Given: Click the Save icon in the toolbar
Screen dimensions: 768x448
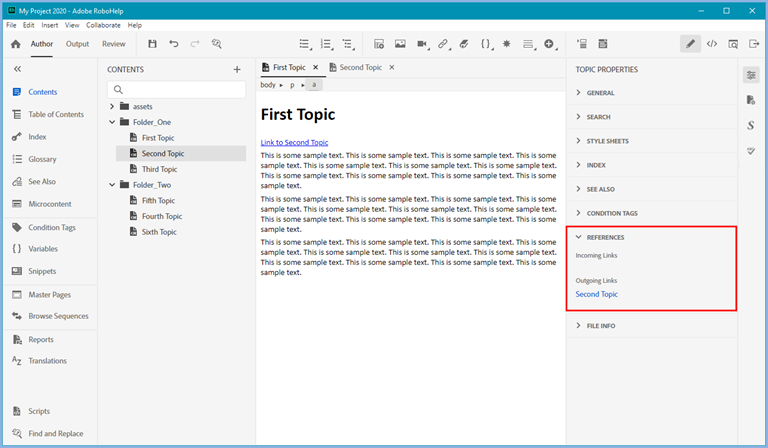Looking at the screenshot, I should 152,44.
